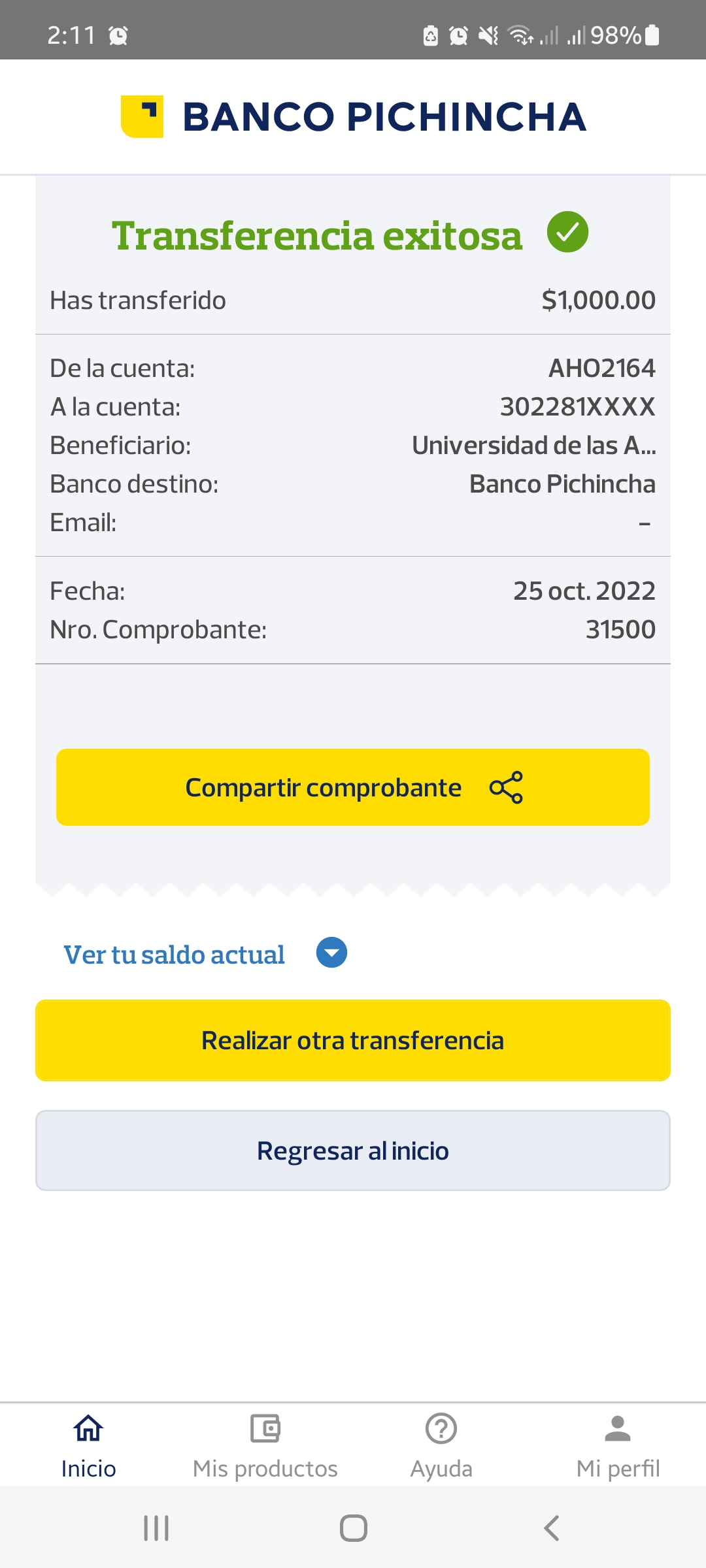Tap the truncated beneficiary name Universidad de las A...
Image resolution: width=706 pixels, height=1568 pixels.
click(533, 446)
